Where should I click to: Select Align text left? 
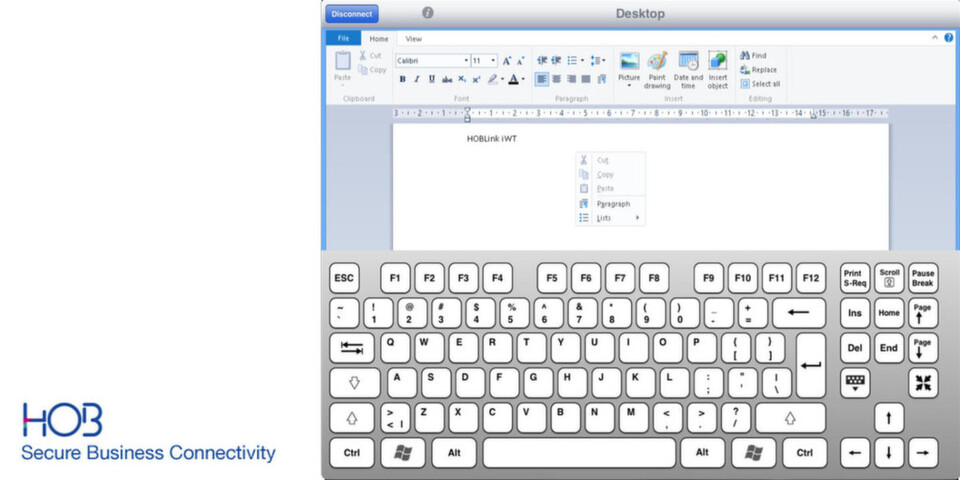coord(542,79)
